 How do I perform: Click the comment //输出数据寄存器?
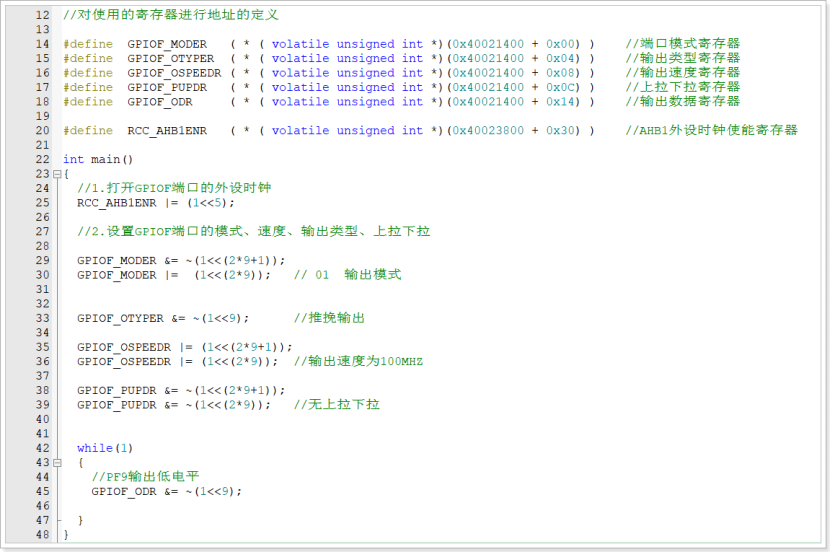[x=683, y=101]
